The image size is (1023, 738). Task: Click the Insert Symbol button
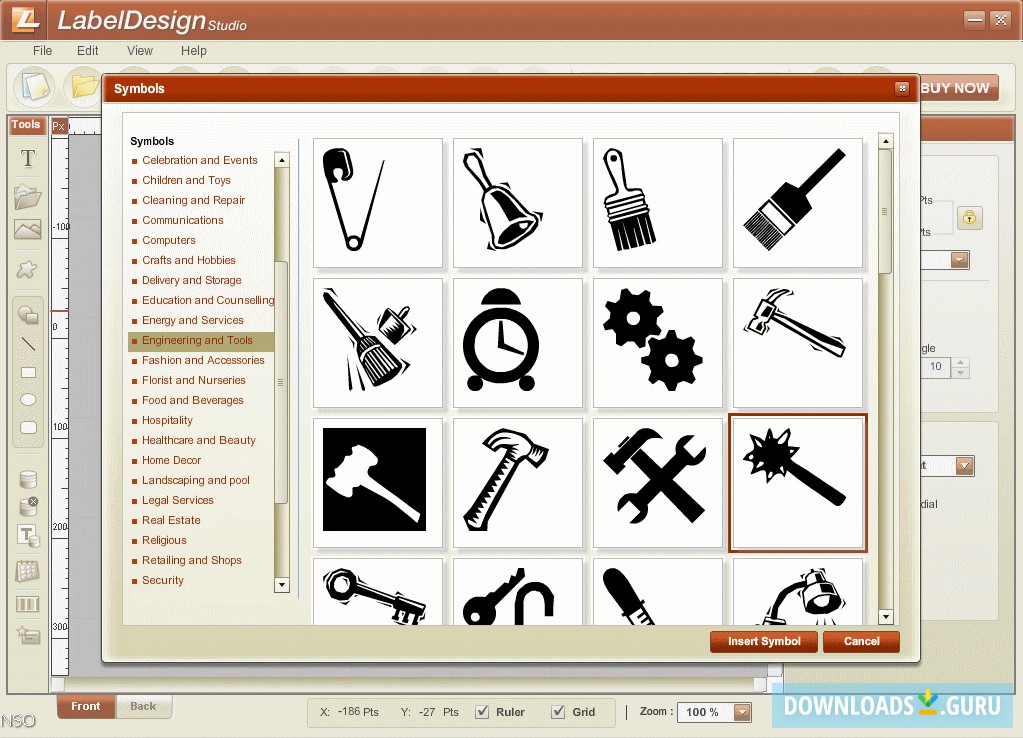click(763, 641)
